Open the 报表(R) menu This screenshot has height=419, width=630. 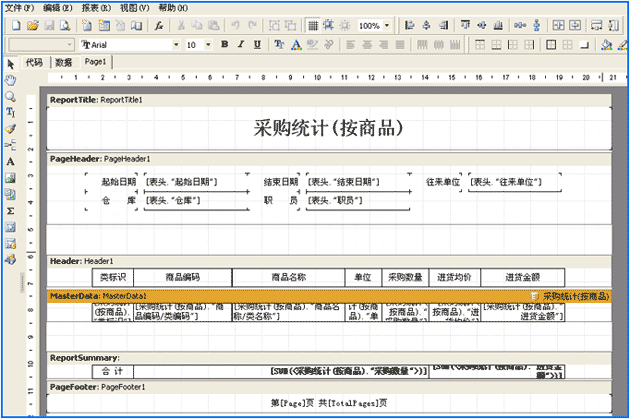click(x=96, y=8)
